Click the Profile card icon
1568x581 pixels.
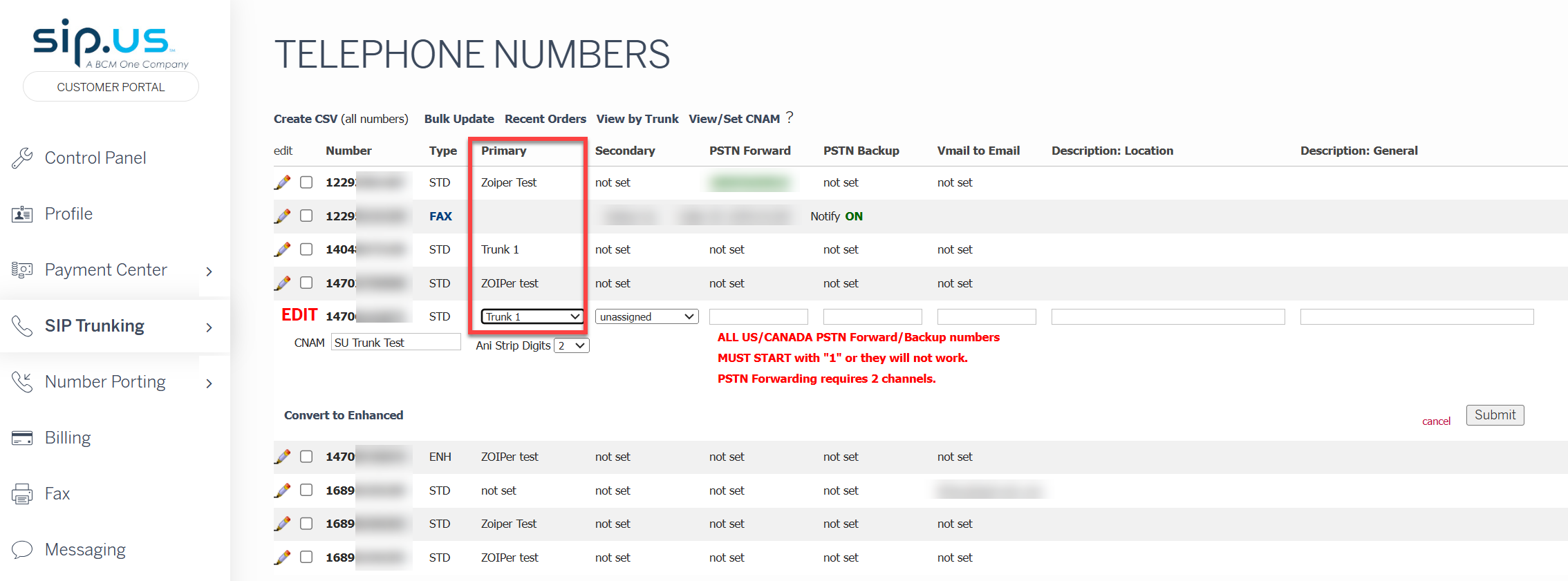[22, 214]
